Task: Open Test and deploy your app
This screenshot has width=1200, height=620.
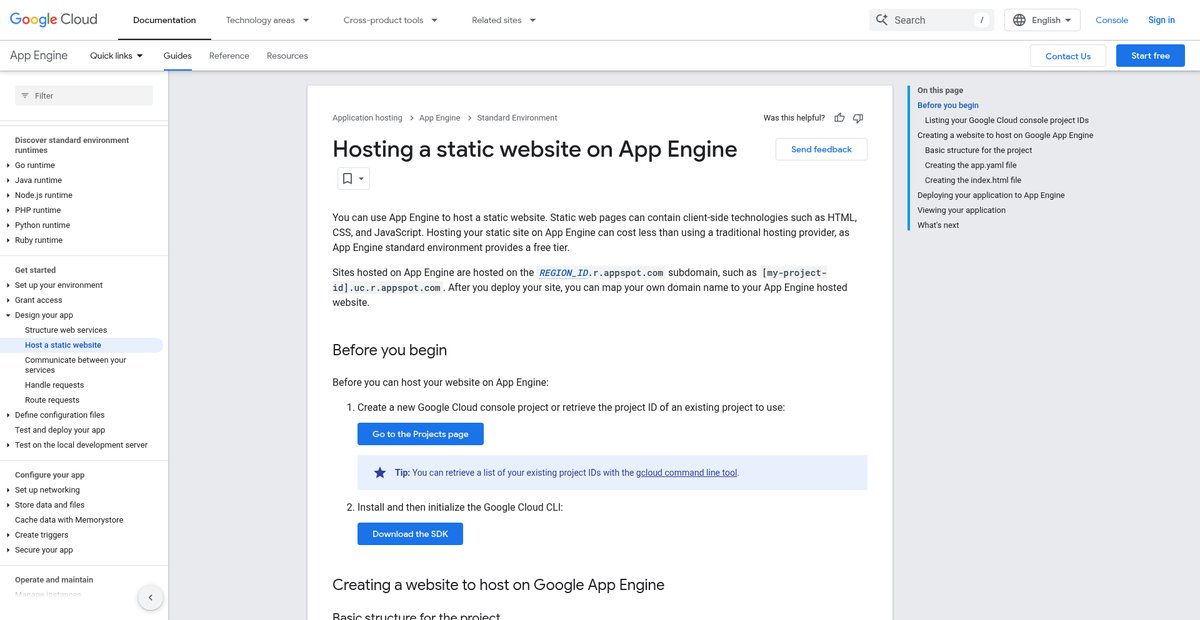Action: (x=60, y=430)
